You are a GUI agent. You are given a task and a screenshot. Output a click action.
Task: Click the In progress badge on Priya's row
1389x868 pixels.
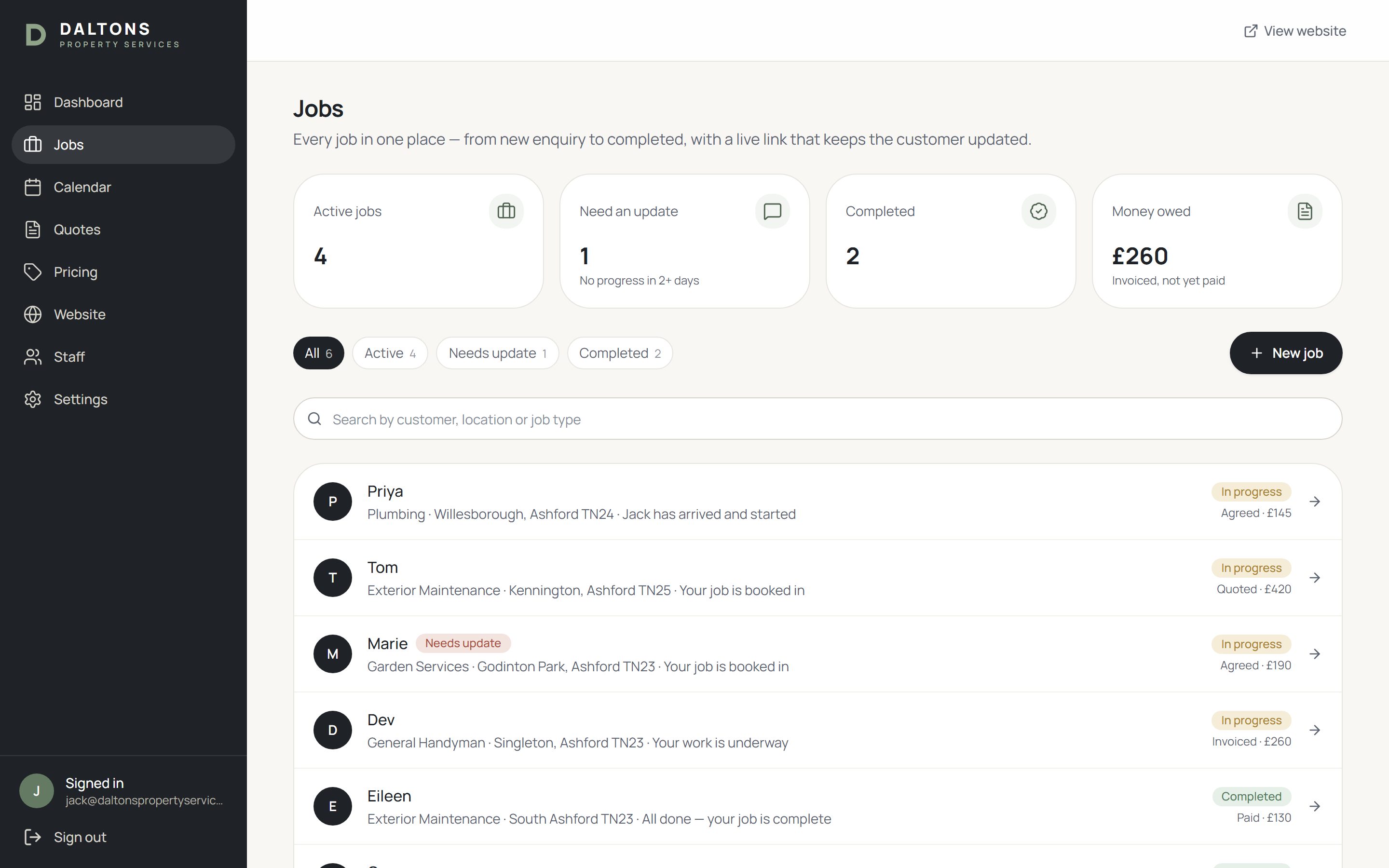pos(1251,492)
